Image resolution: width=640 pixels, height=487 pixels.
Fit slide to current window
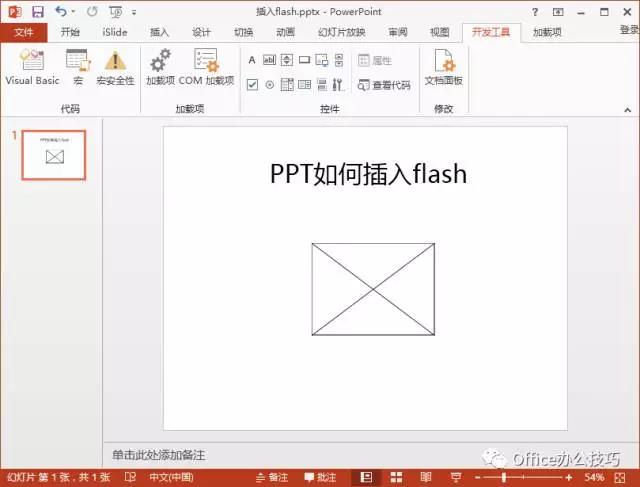pyautogui.click(x=620, y=477)
